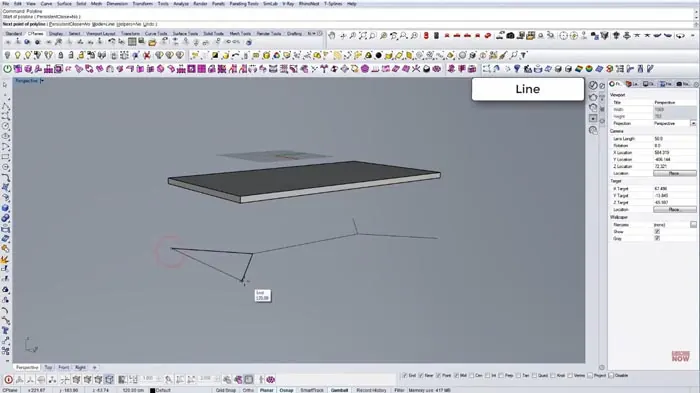Click the yellow folder icon in CPlanes toolbar

(x=152, y=42)
